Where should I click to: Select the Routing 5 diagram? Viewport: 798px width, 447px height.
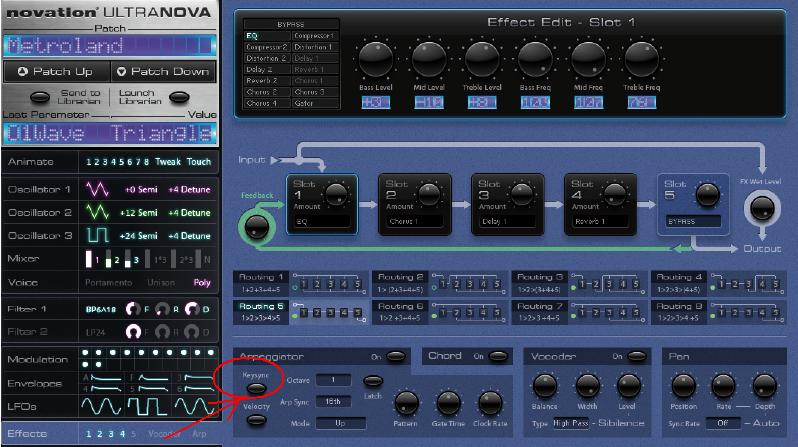[329, 312]
